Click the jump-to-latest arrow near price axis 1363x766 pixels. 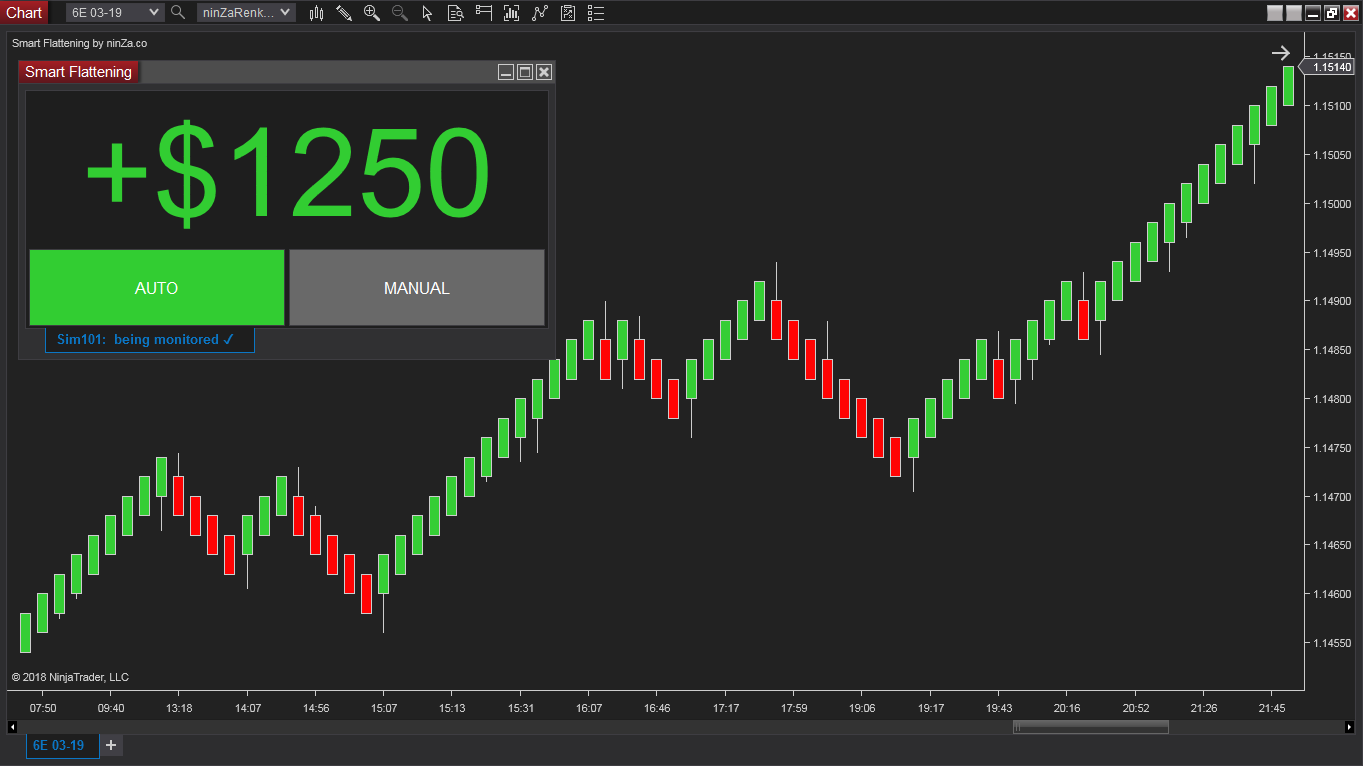1280,53
